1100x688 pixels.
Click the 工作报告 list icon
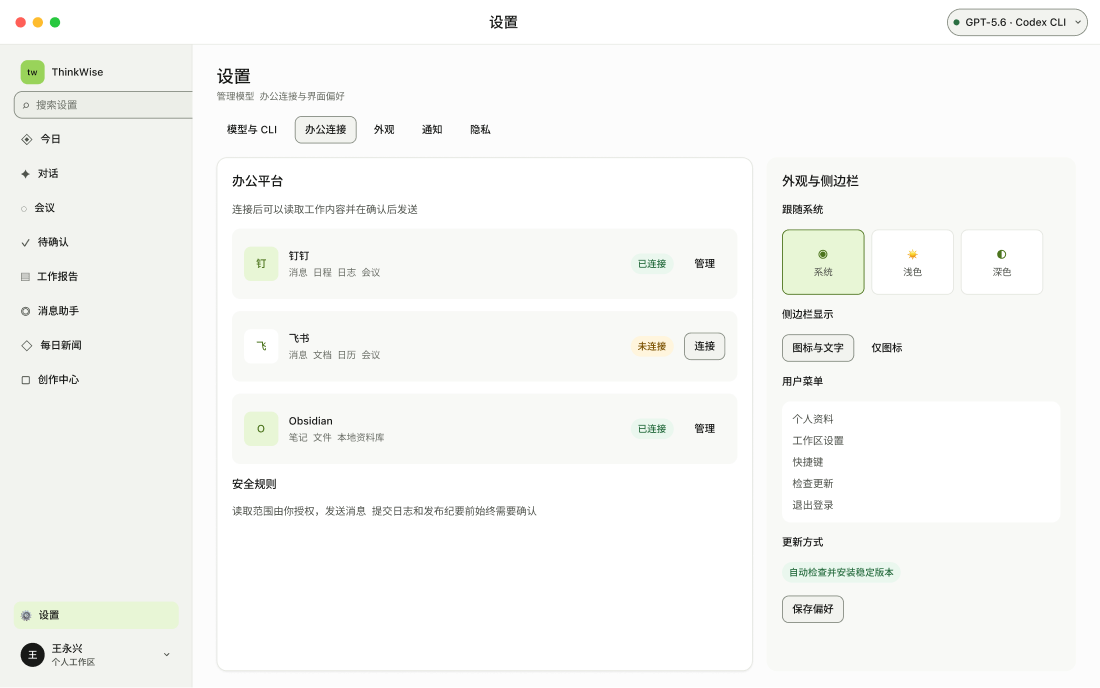[x=25, y=277]
